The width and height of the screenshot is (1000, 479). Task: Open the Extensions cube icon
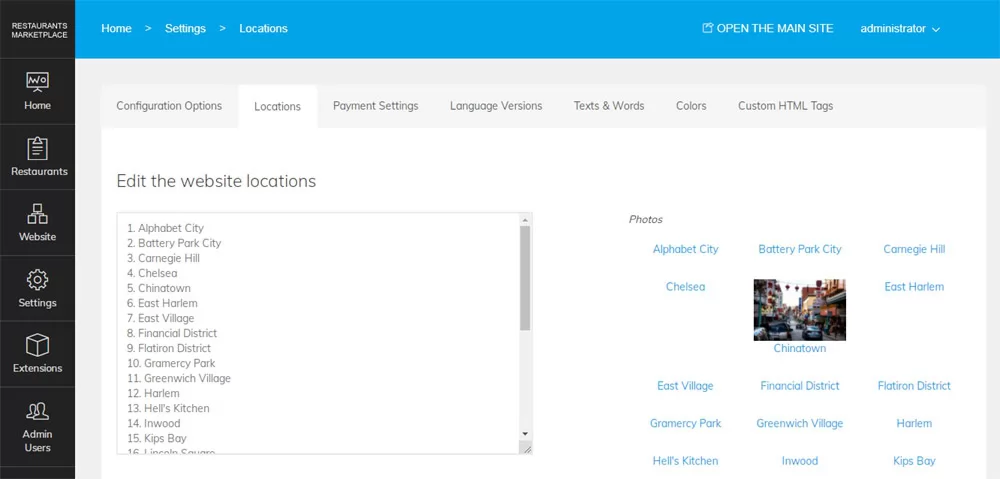tap(37, 346)
